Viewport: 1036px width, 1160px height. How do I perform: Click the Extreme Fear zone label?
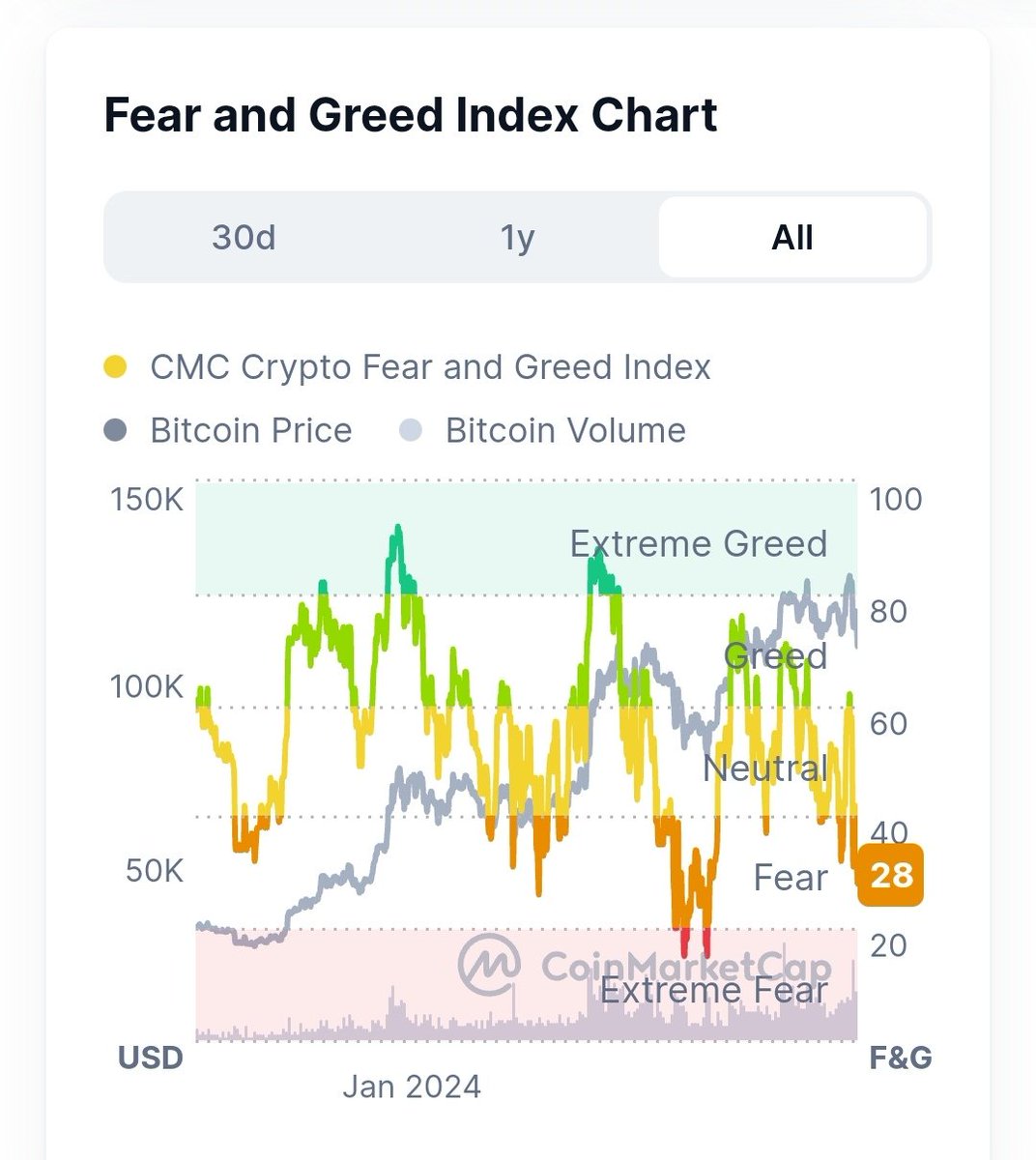coord(714,990)
